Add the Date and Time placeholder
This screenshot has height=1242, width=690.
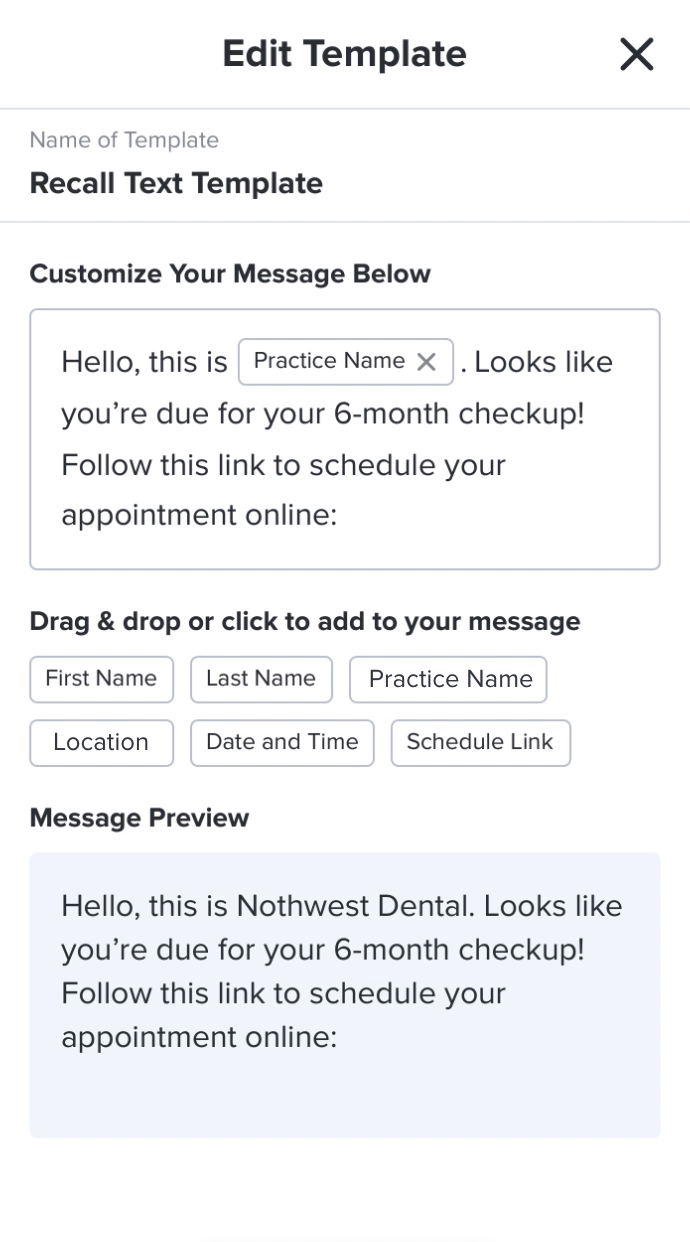click(282, 742)
